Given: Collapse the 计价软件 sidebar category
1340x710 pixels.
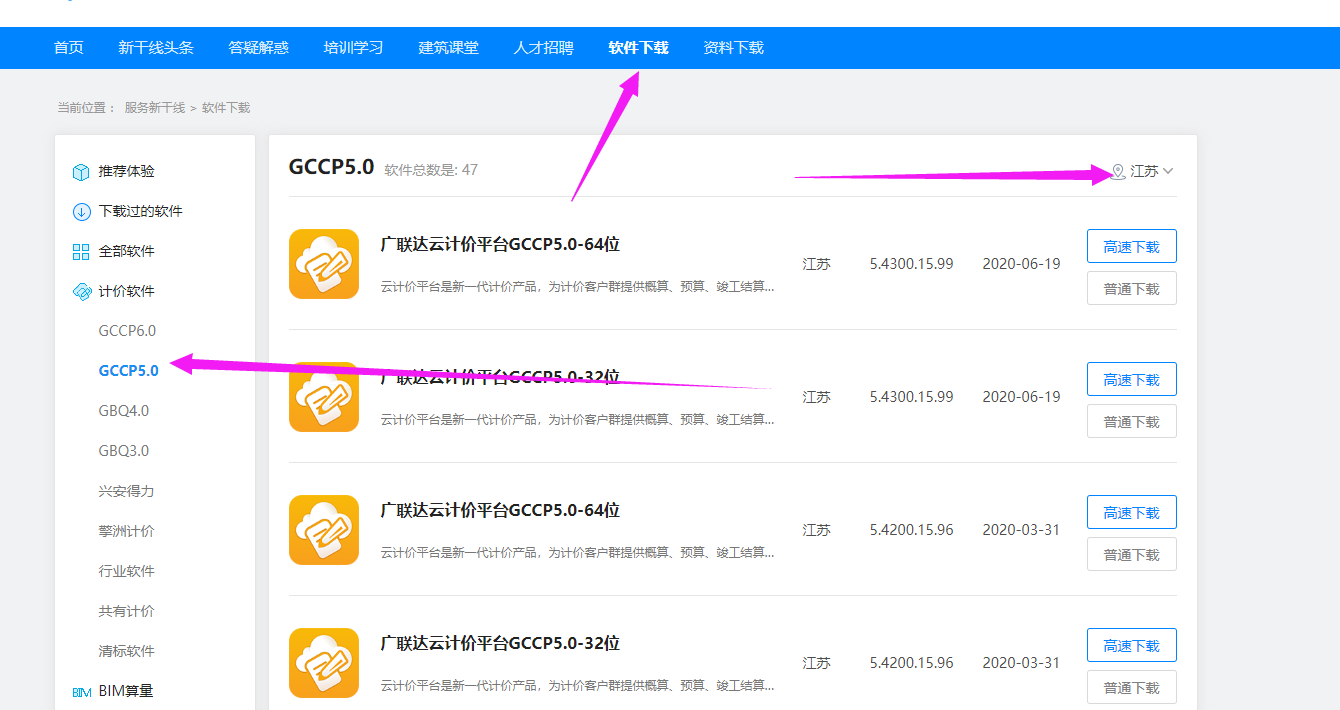Looking at the screenshot, I should pyautogui.click(x=127, y=292).
